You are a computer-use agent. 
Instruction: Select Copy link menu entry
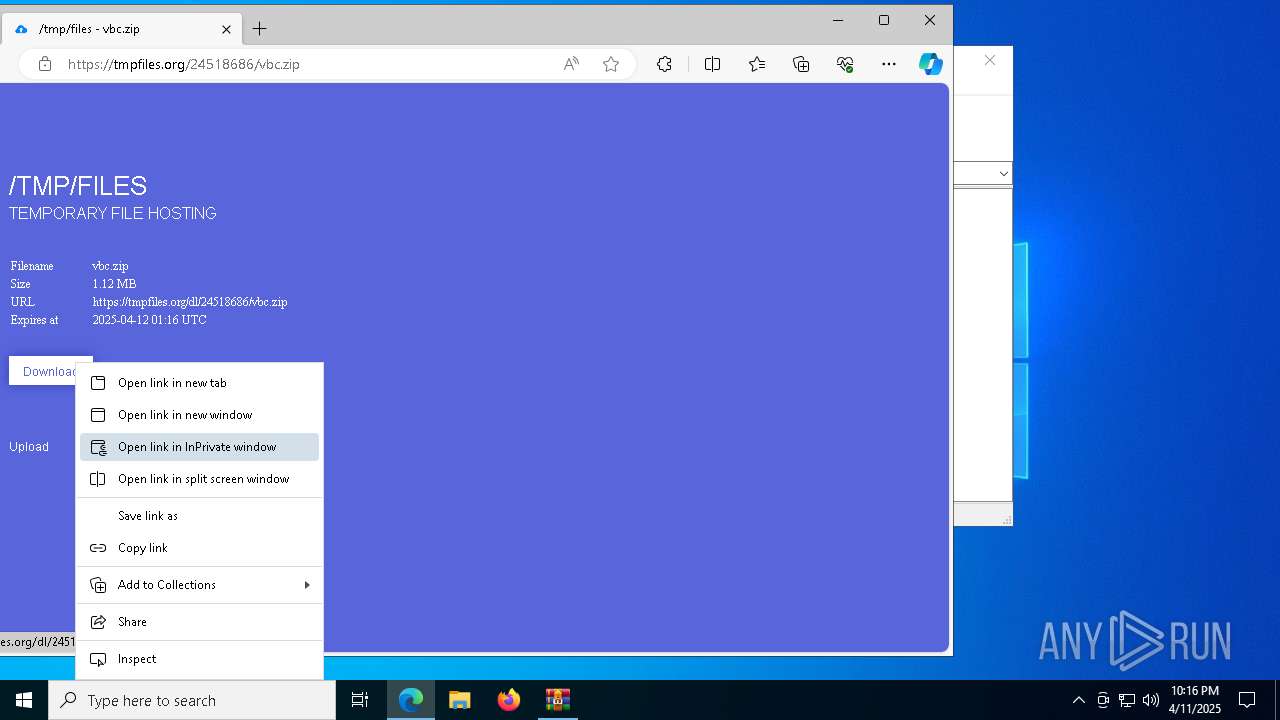[199, 548]
